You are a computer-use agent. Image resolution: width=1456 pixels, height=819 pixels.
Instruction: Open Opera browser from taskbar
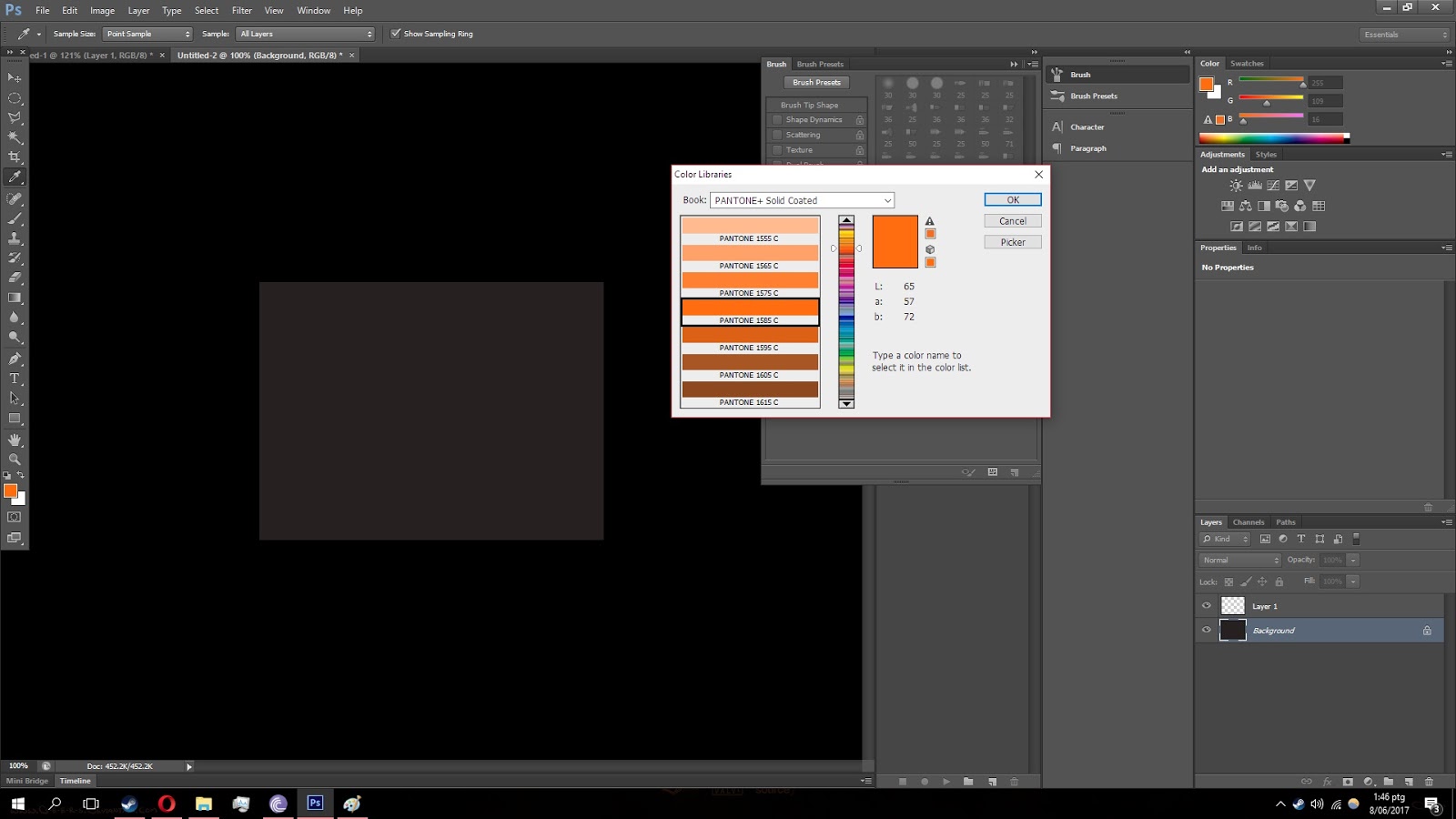pos(167,804)
